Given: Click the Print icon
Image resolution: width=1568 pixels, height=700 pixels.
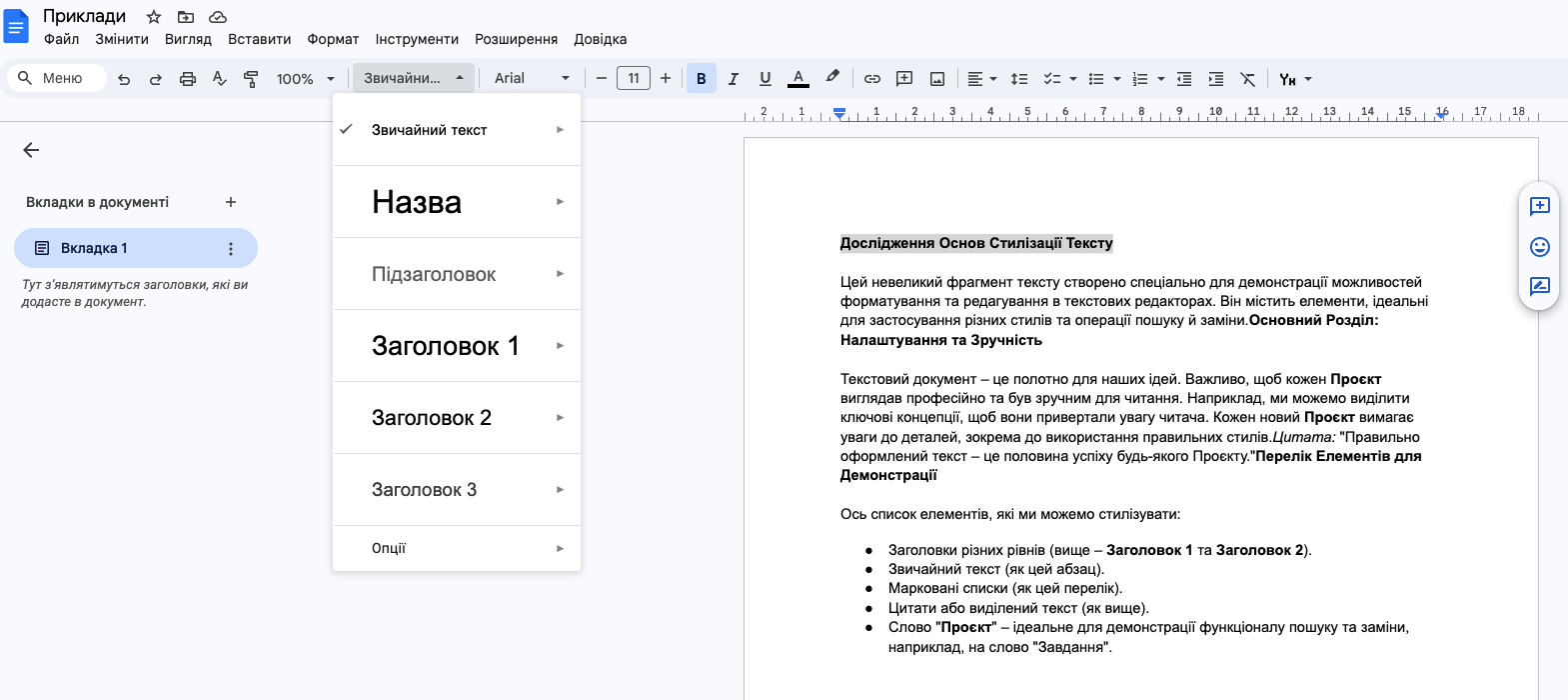Looking at the screenshot, I should 187,79.
